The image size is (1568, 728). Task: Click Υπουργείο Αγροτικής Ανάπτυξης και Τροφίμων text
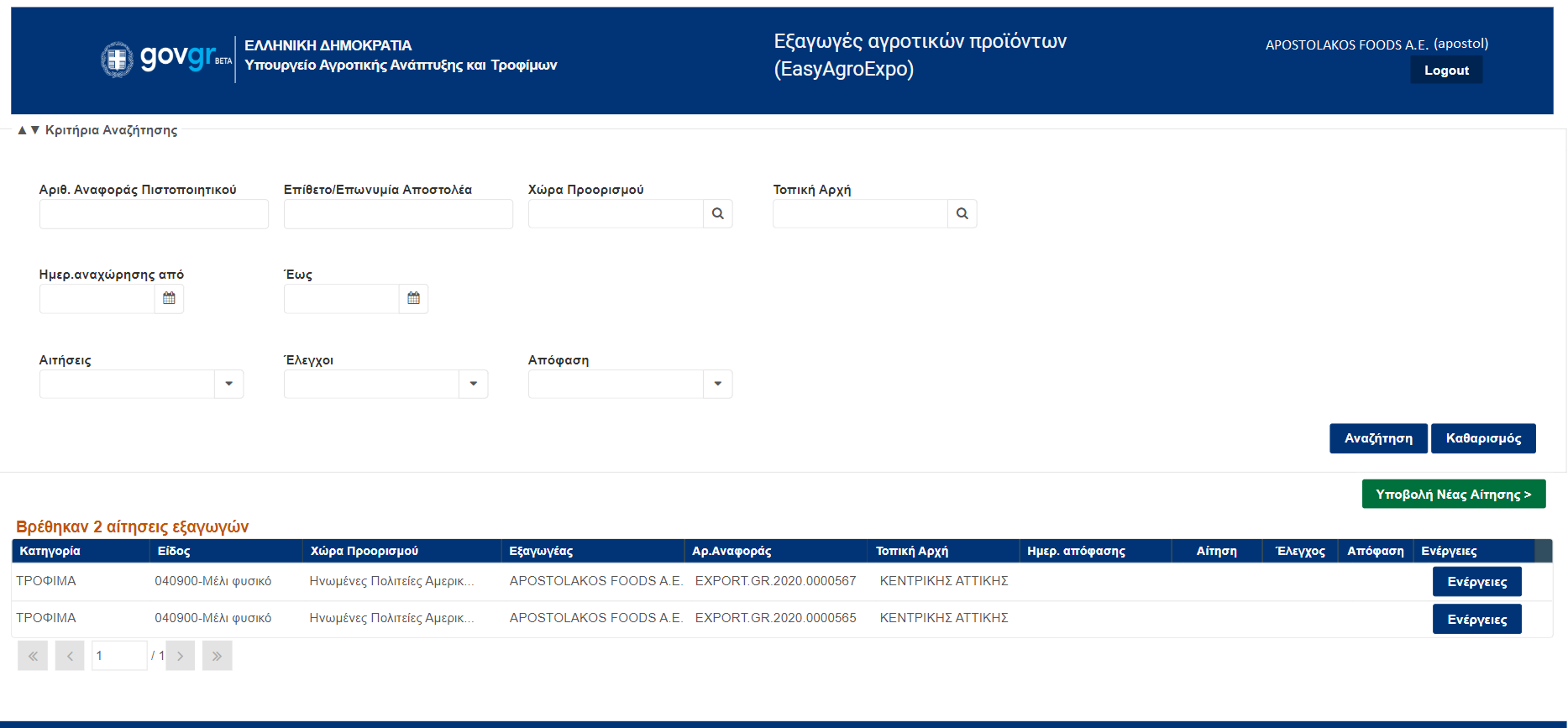[x=401, y=65]
